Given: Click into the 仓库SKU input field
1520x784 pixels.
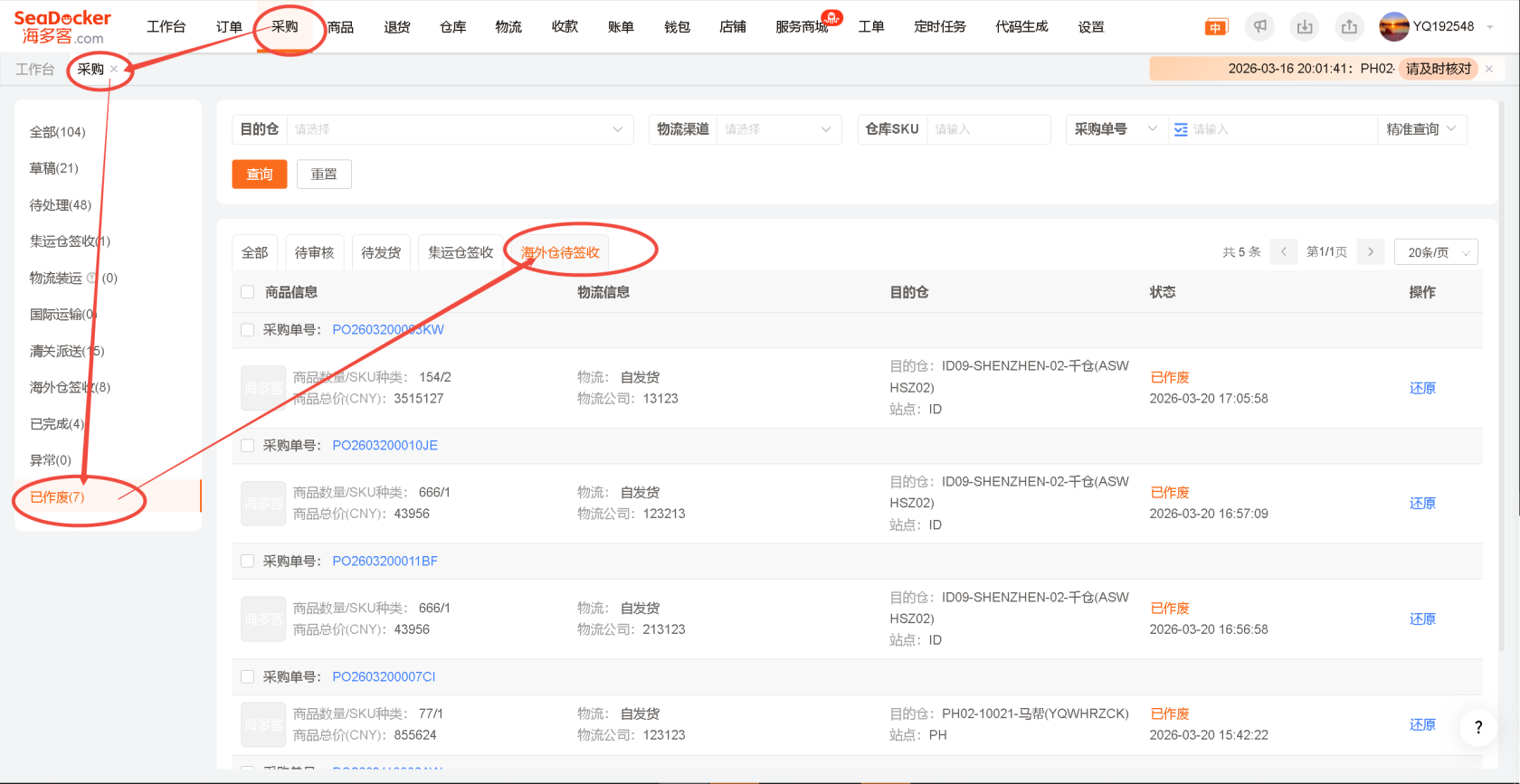Looking at the screenshot, I should pyautogui.click(x=988, y=129).
